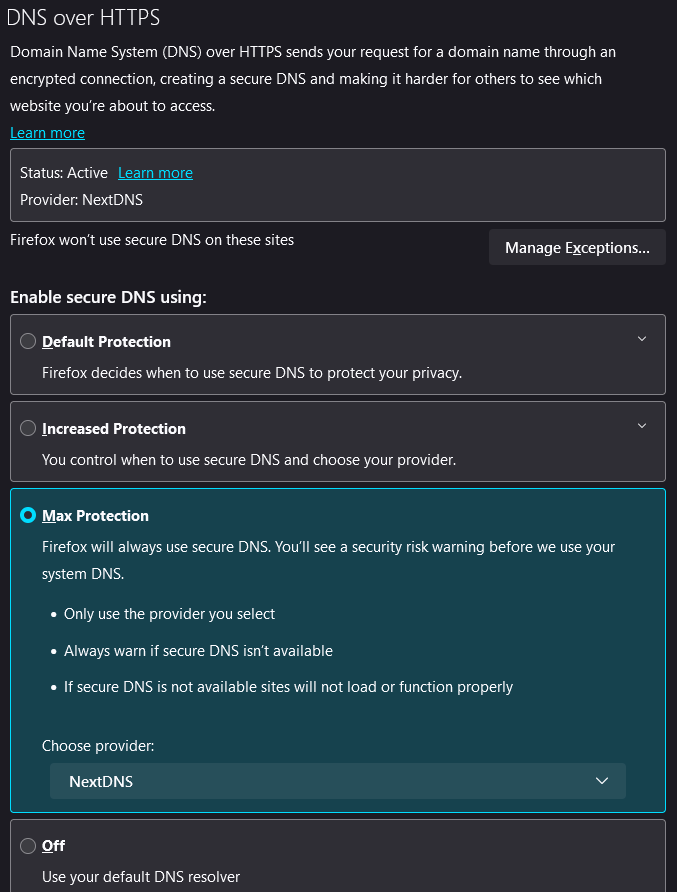Click the underlined Off label
This screenshot has height=892, width=677.
point(52,846)
